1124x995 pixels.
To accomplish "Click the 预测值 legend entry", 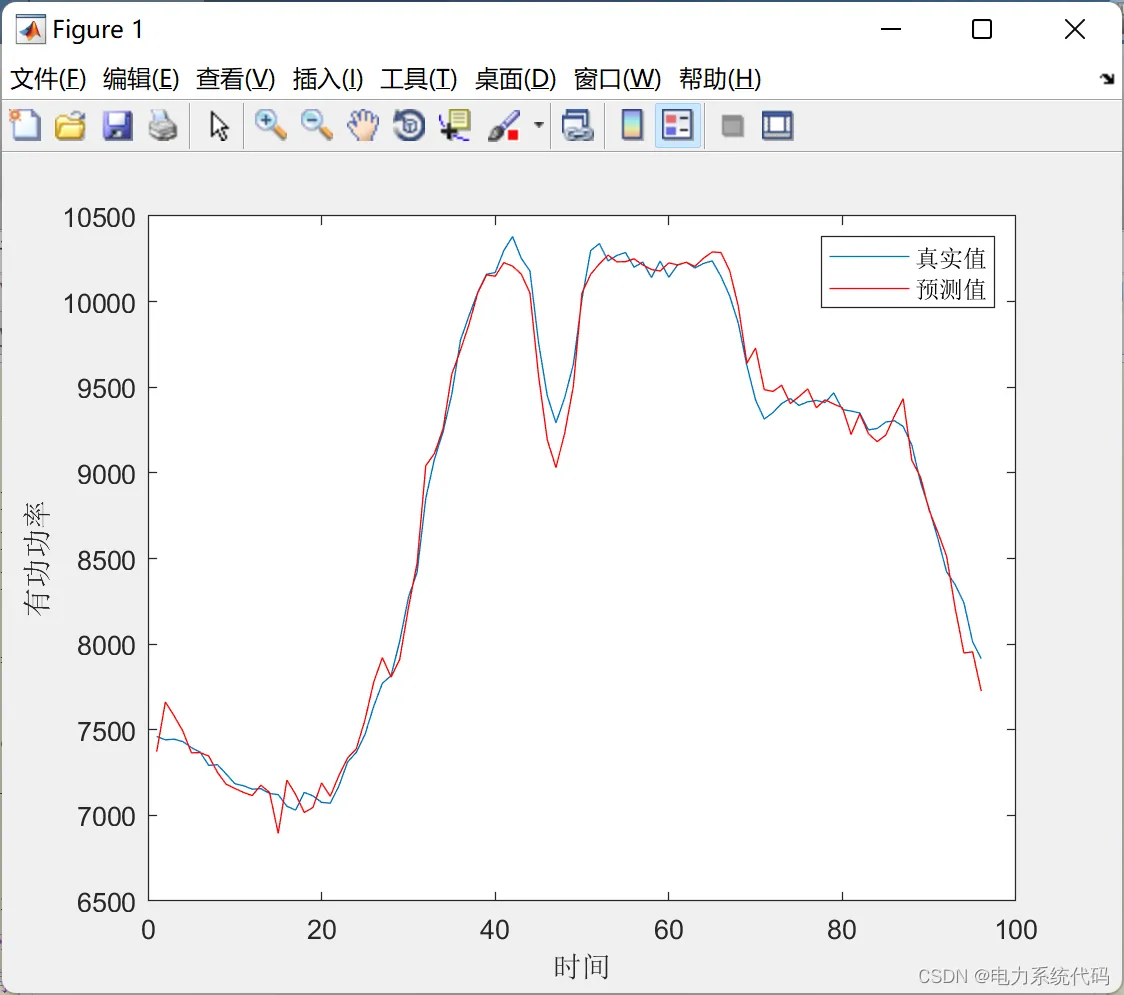I will [x=951, y=289].
